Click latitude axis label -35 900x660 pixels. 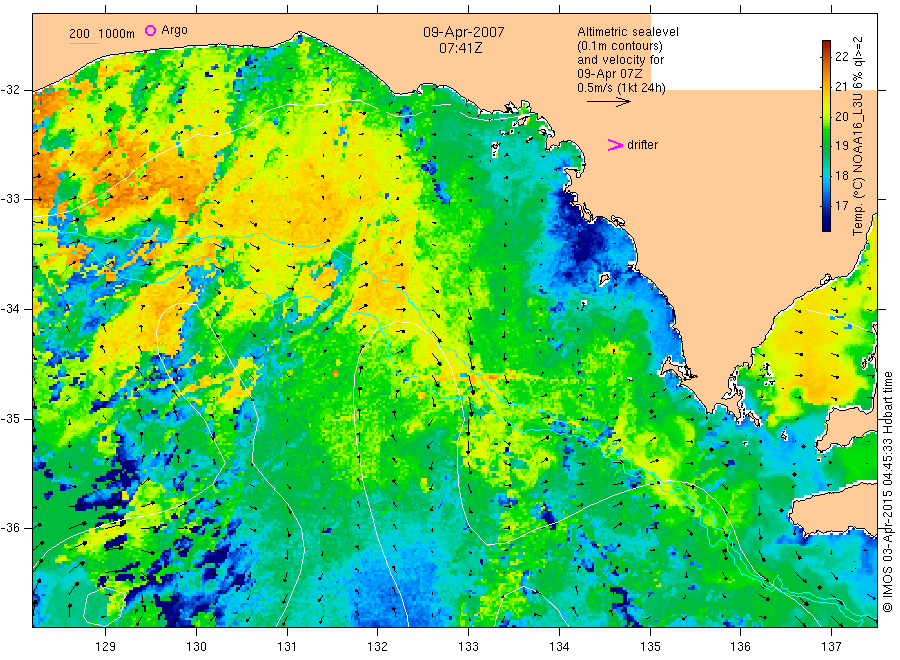coord(11,418)
